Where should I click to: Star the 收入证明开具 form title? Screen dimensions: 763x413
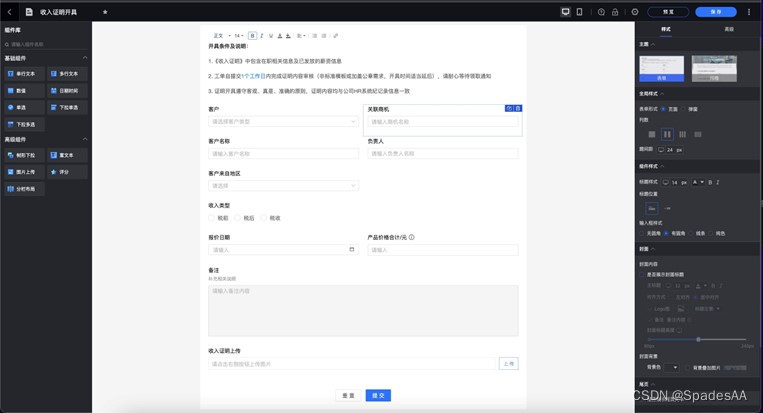click(x=105, y=12)
